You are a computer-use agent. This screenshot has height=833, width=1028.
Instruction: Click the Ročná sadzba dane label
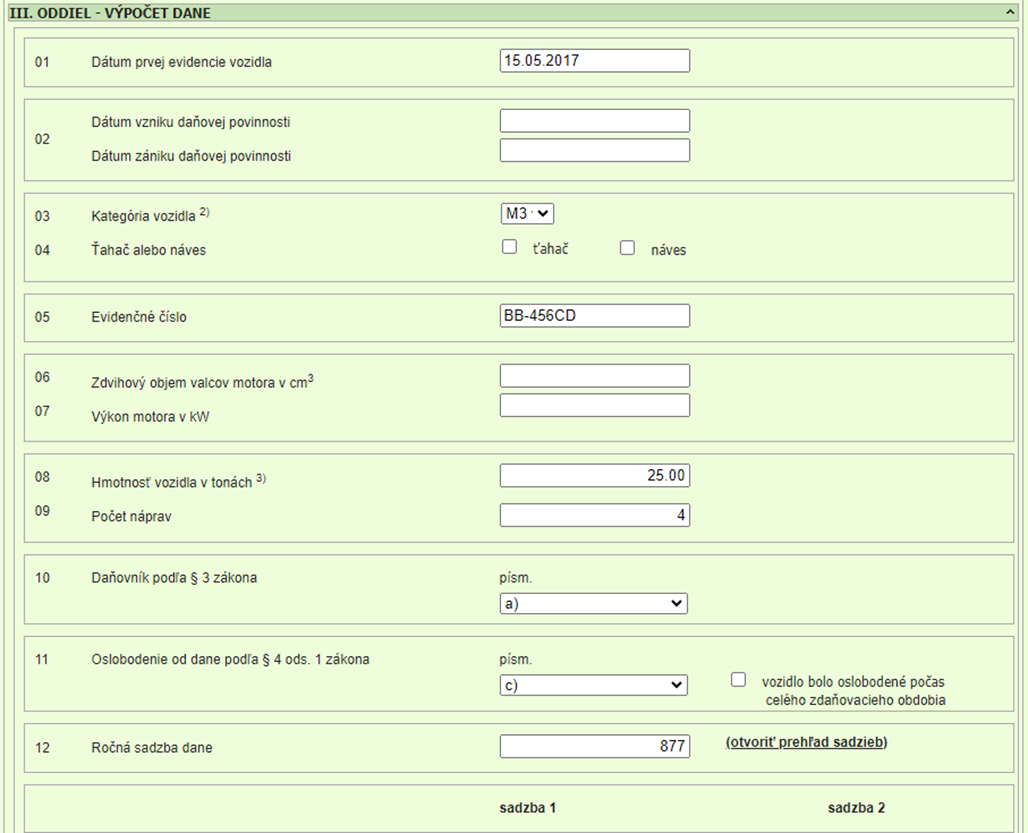pos(151,748)
